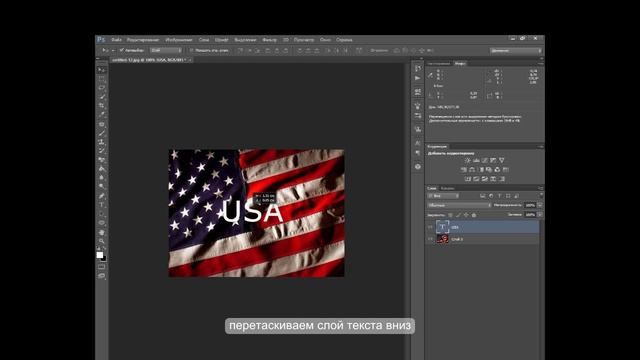Screen dimensions: 640x360
Task: Click the foreground color swatch
Action: coord(100,255)
